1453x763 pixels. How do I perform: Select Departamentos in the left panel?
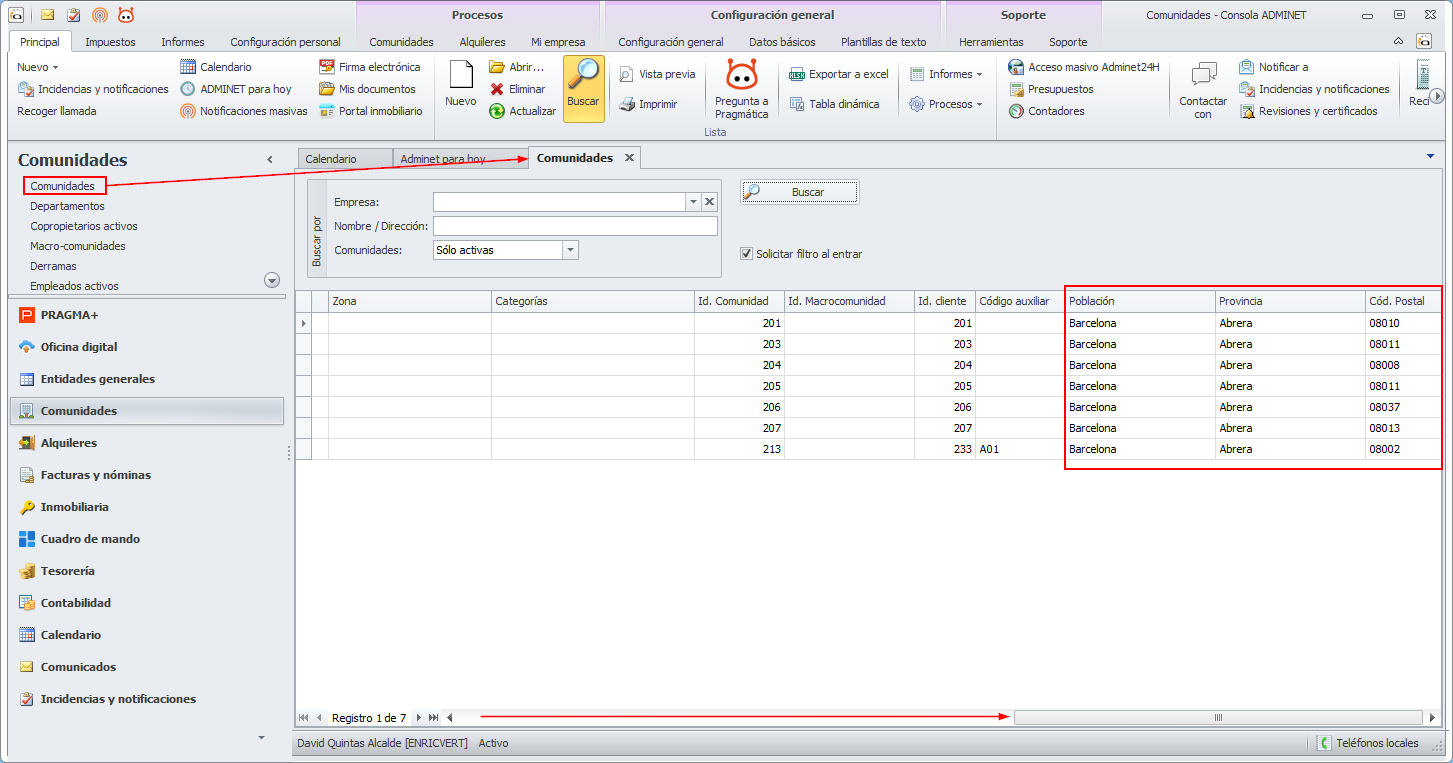click(x=67, y=206)
